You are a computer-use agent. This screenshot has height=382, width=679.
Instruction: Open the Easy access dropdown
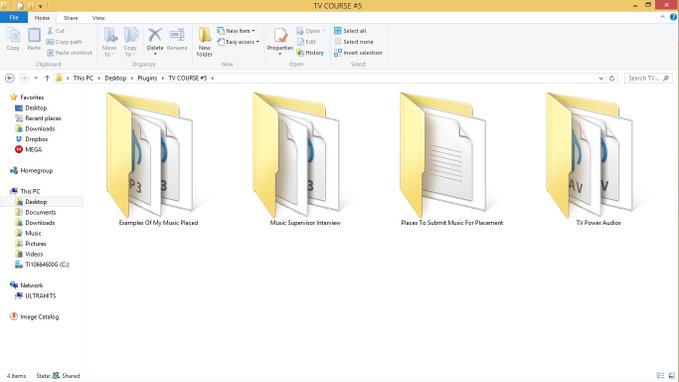(x=238, y=42)
